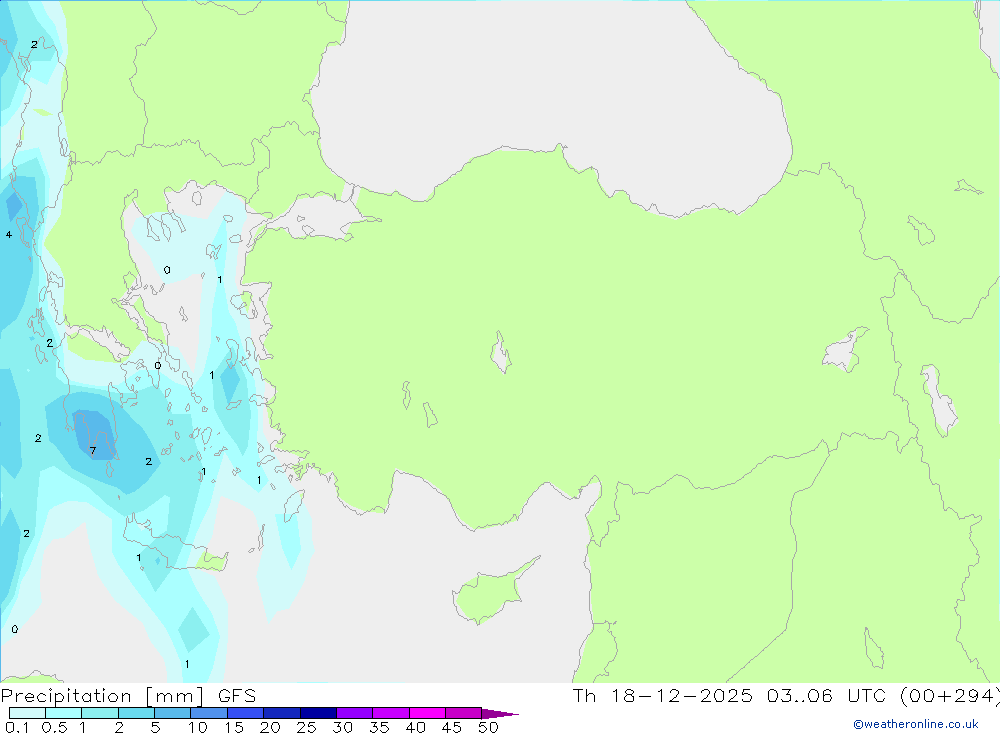Viewport: 1000px width, 733px height.
Task: Click the "(00+294)" forecast run text
Action: pos(949,696)
